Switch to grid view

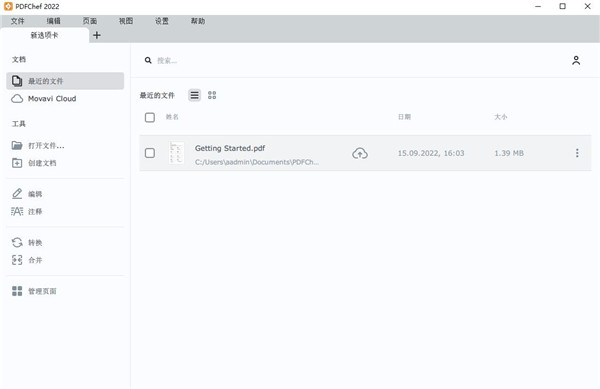coord(212,95)
